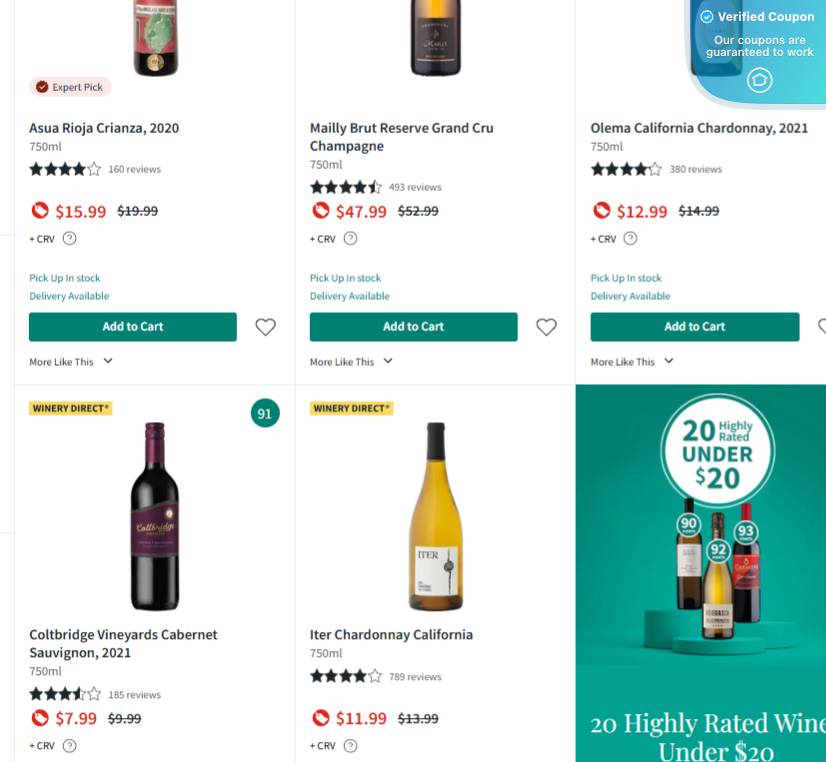This screenshot has height=762, width=826.
Task: Open CRV info icon for Mailly Brut Champagne
Action: [x=350, y=238]
